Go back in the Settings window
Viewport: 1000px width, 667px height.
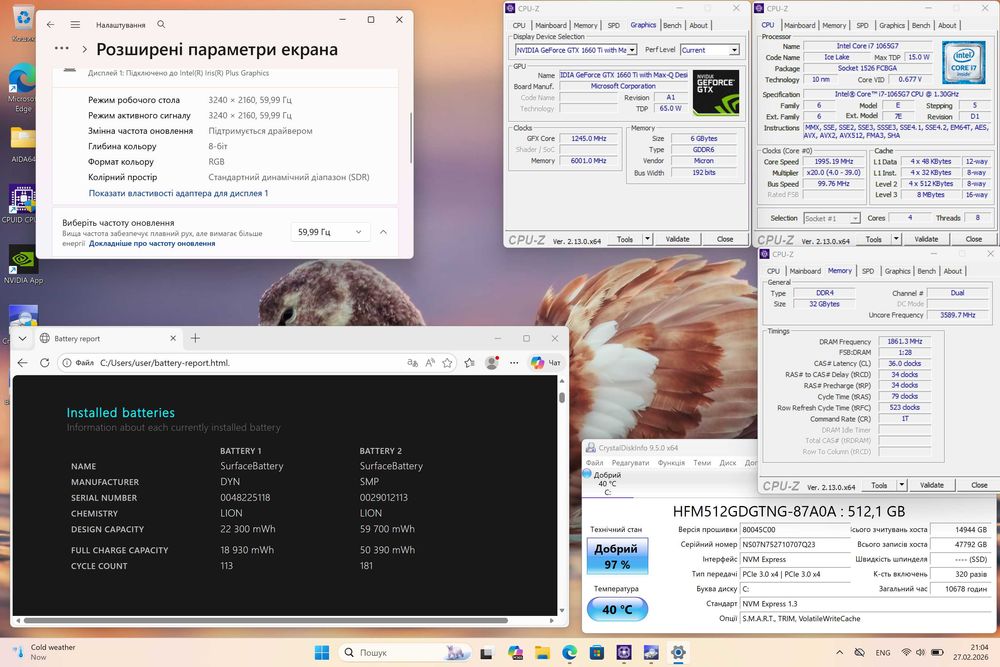pyautogui.click(x=50, y=24)
